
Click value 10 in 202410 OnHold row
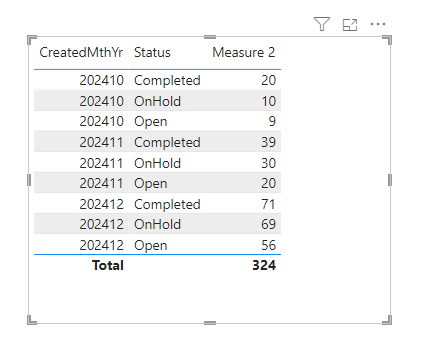click(268, 101)
